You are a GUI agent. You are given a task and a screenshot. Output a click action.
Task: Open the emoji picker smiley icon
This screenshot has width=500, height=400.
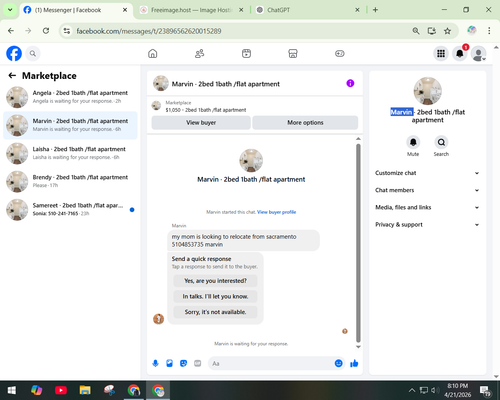(x=338, y=363)
